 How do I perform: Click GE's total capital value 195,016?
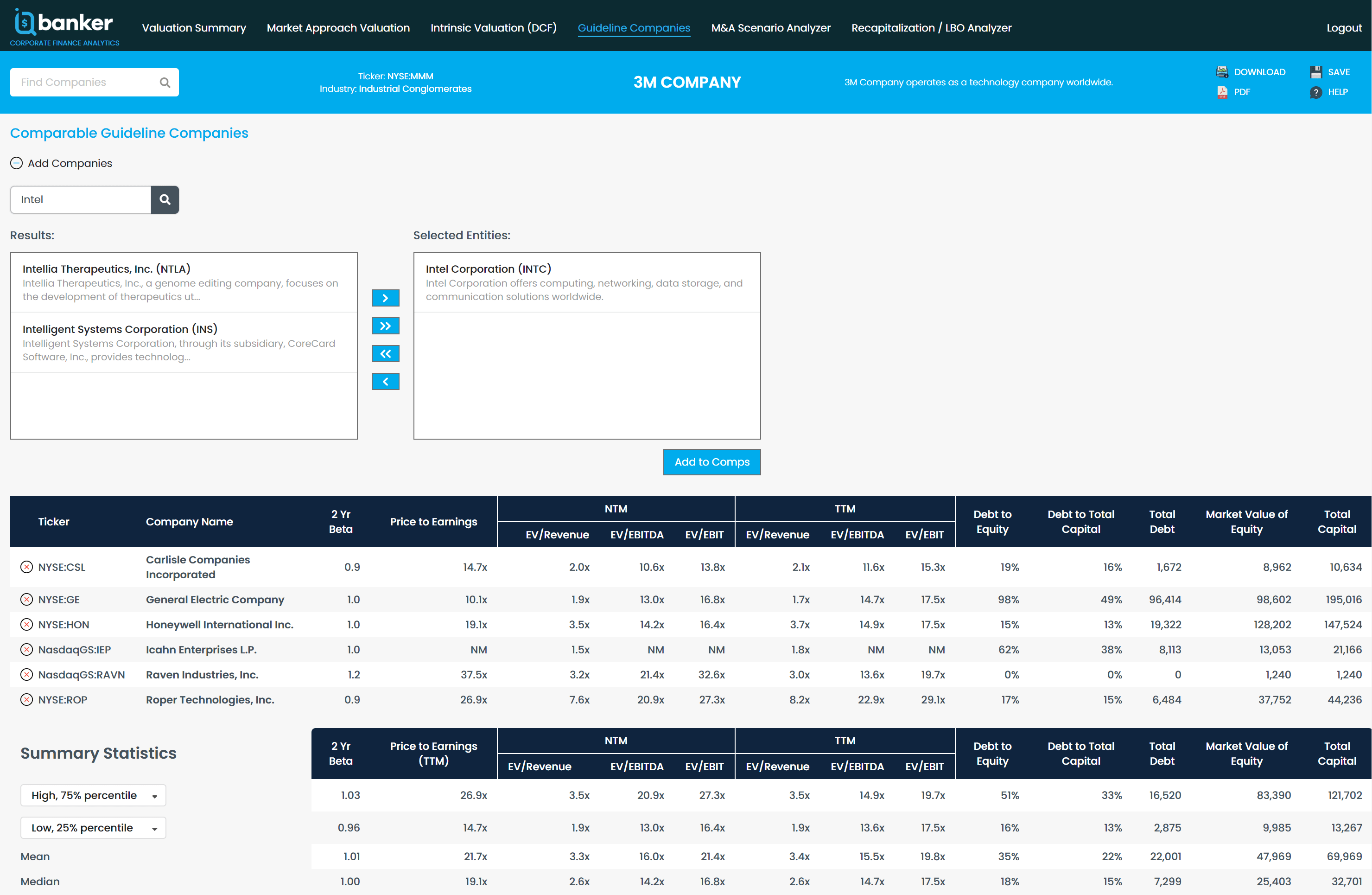(1344, 600)
